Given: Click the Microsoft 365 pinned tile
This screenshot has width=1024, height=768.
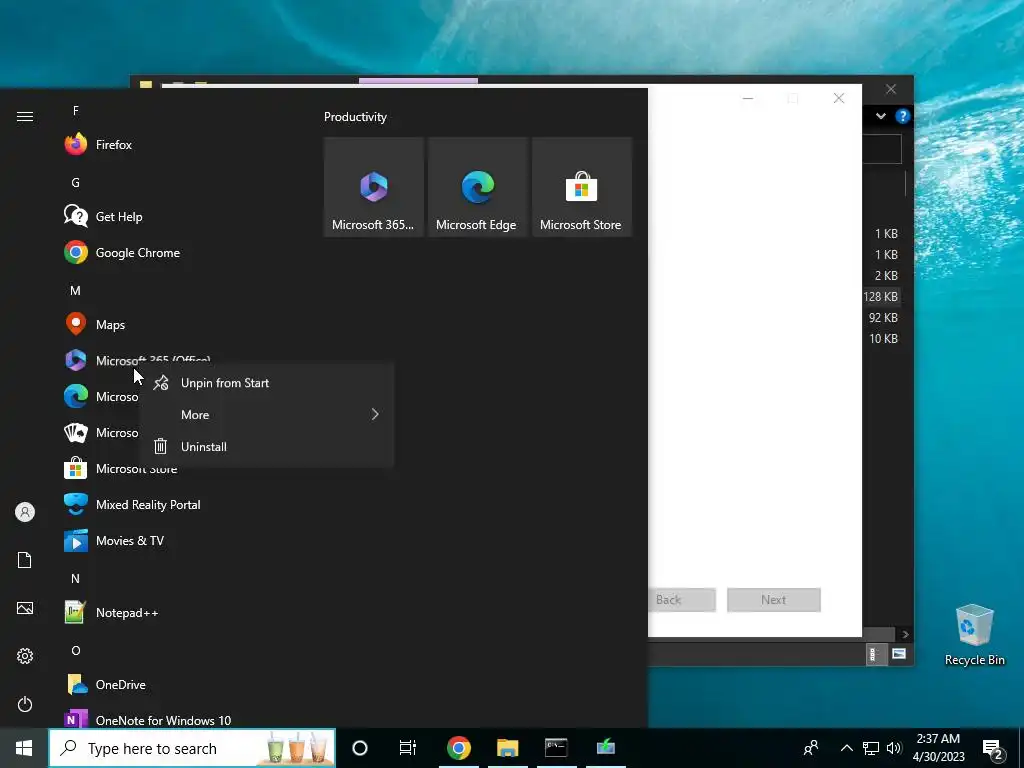Looking at the screenshot, I should click(x=374, y=187).
